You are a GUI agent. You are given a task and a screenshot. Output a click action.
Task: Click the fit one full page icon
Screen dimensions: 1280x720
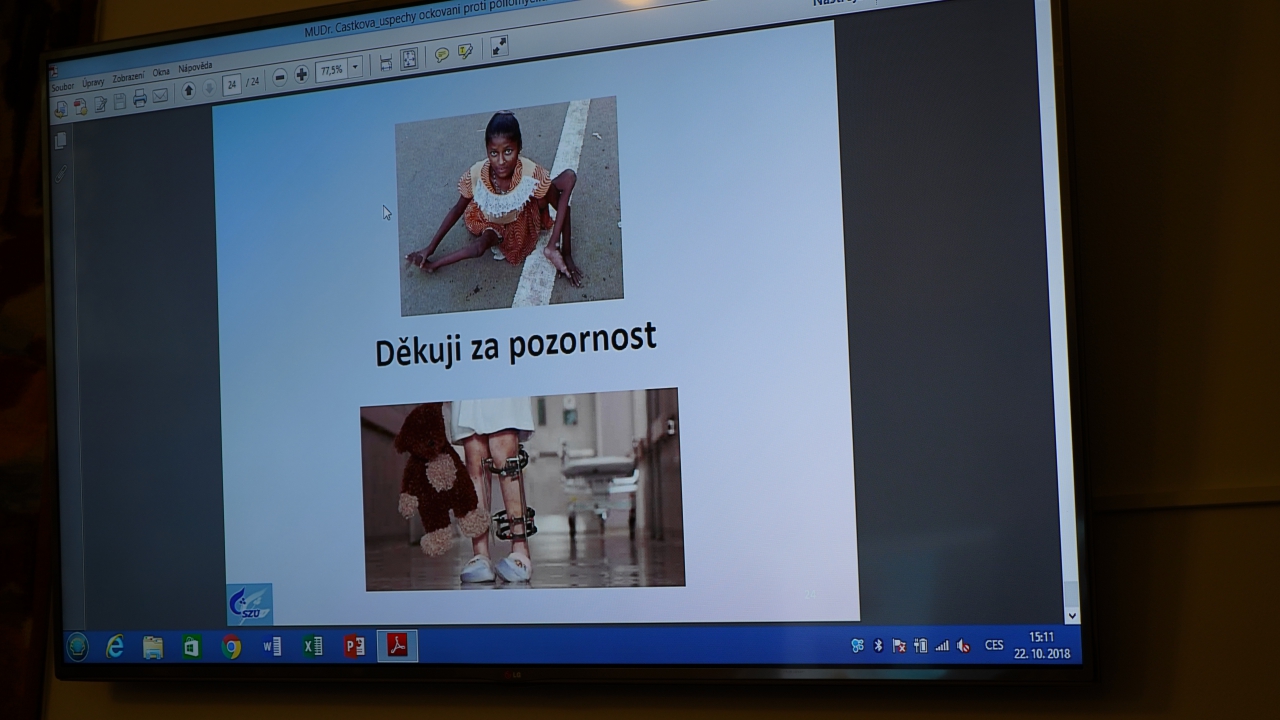coord(409,59)
